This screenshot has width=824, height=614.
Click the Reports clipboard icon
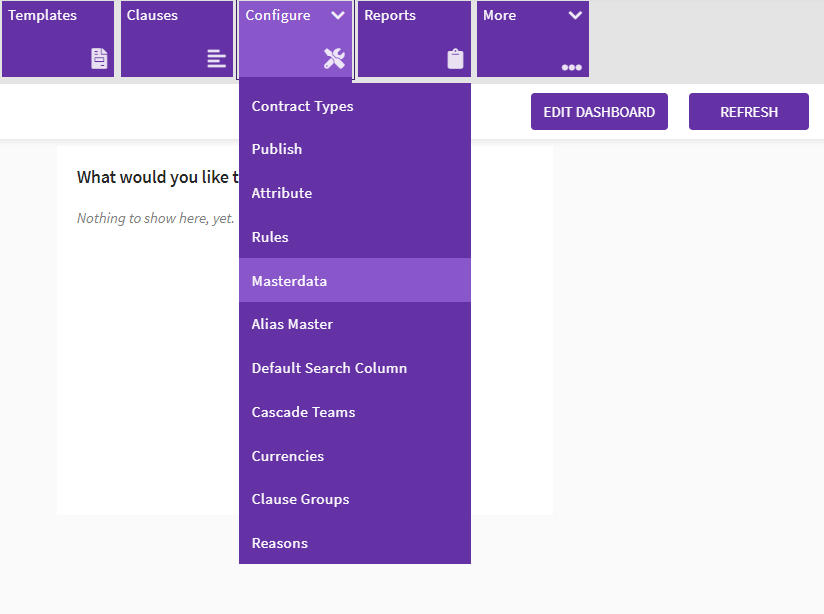point(455,59)
